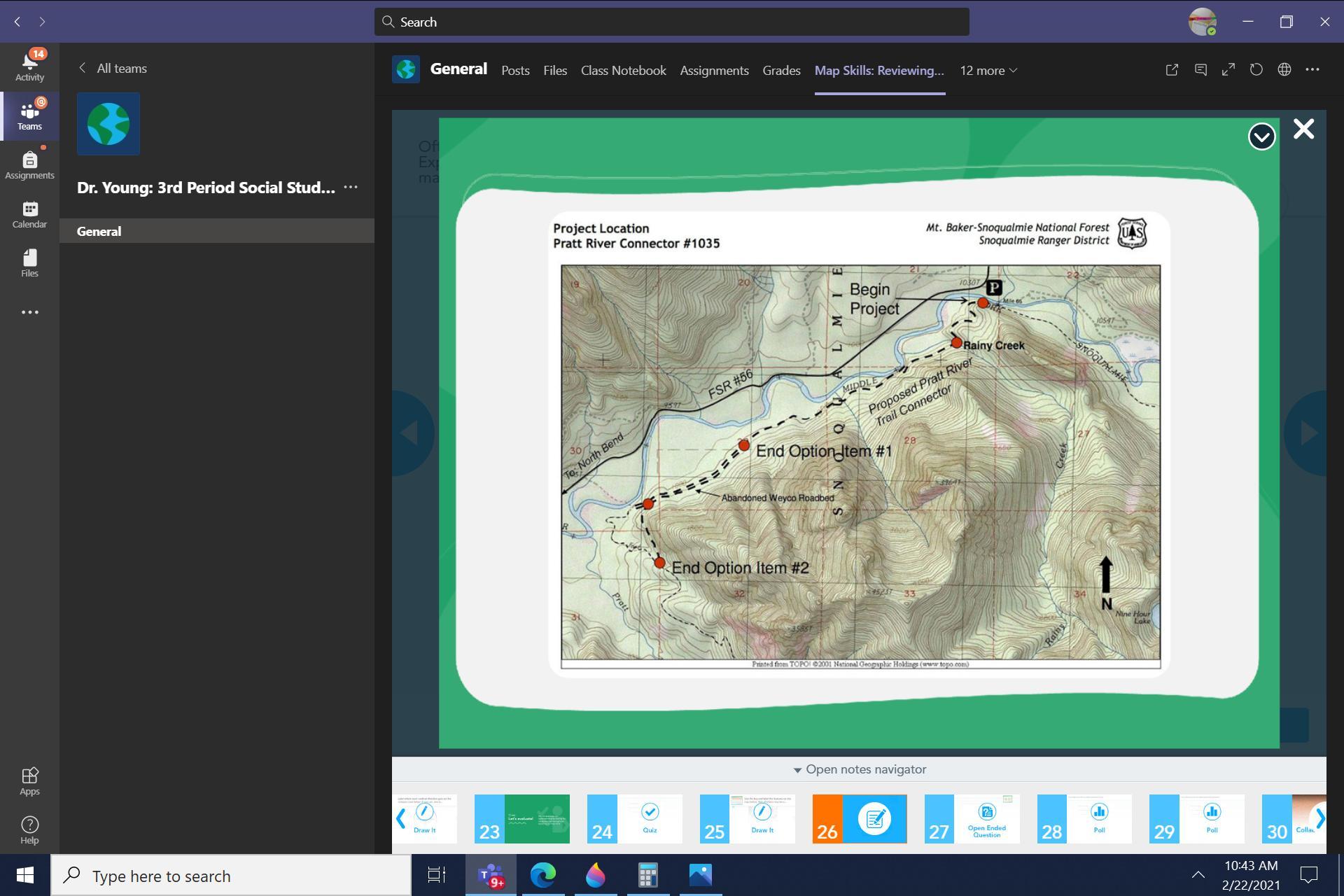Expand the lesson to fullscreen
Viewport: 1344px width, 896px height.
click(1228, 70)
